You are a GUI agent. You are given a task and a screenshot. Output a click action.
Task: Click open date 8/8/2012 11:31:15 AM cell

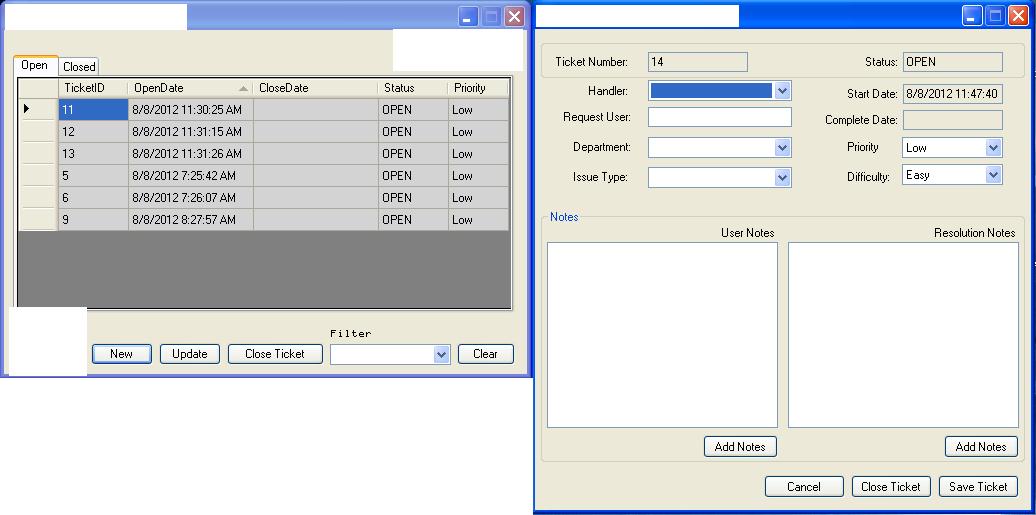pos(190,132)
